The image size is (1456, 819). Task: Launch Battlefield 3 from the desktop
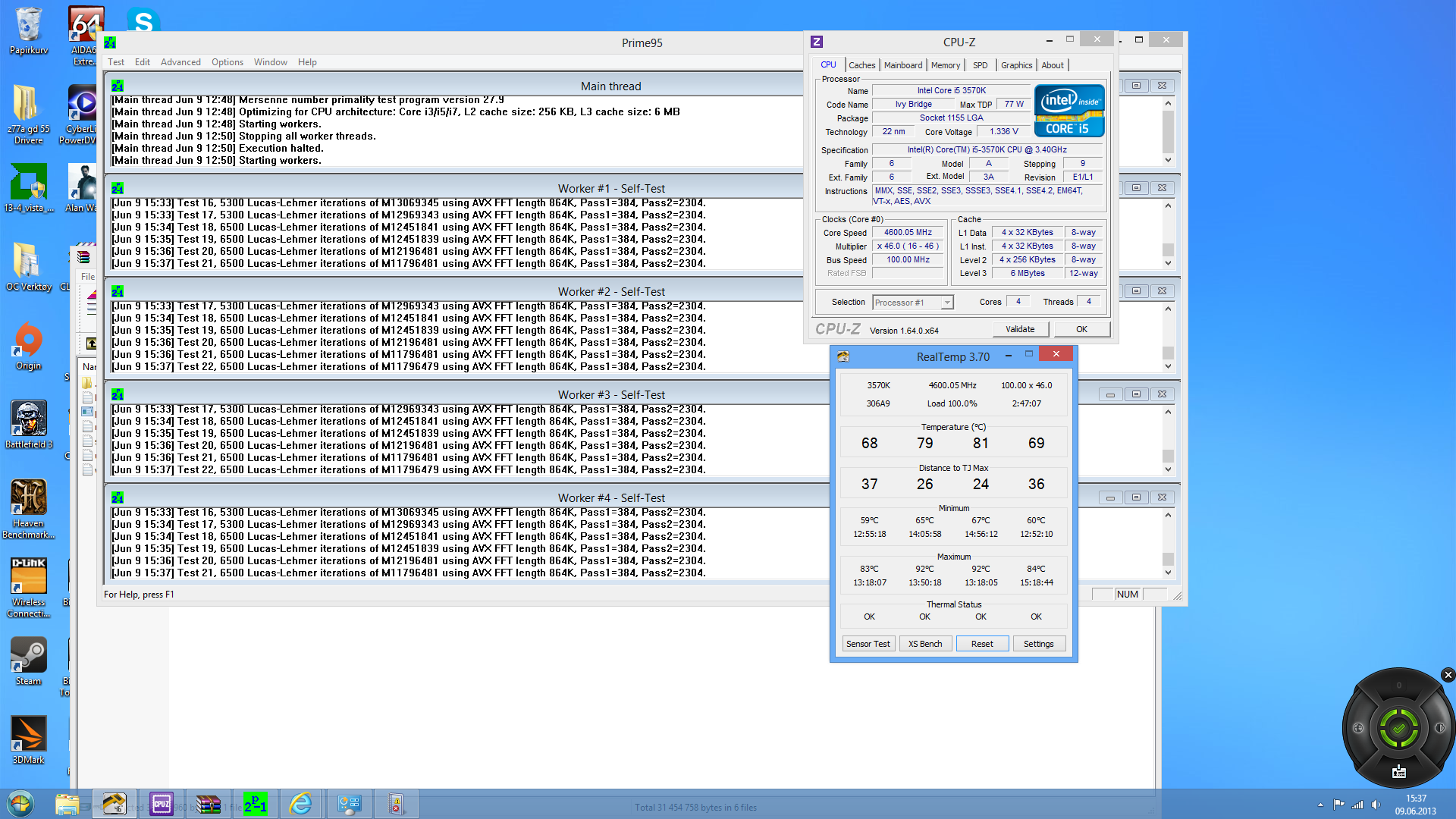coord(28,425)
